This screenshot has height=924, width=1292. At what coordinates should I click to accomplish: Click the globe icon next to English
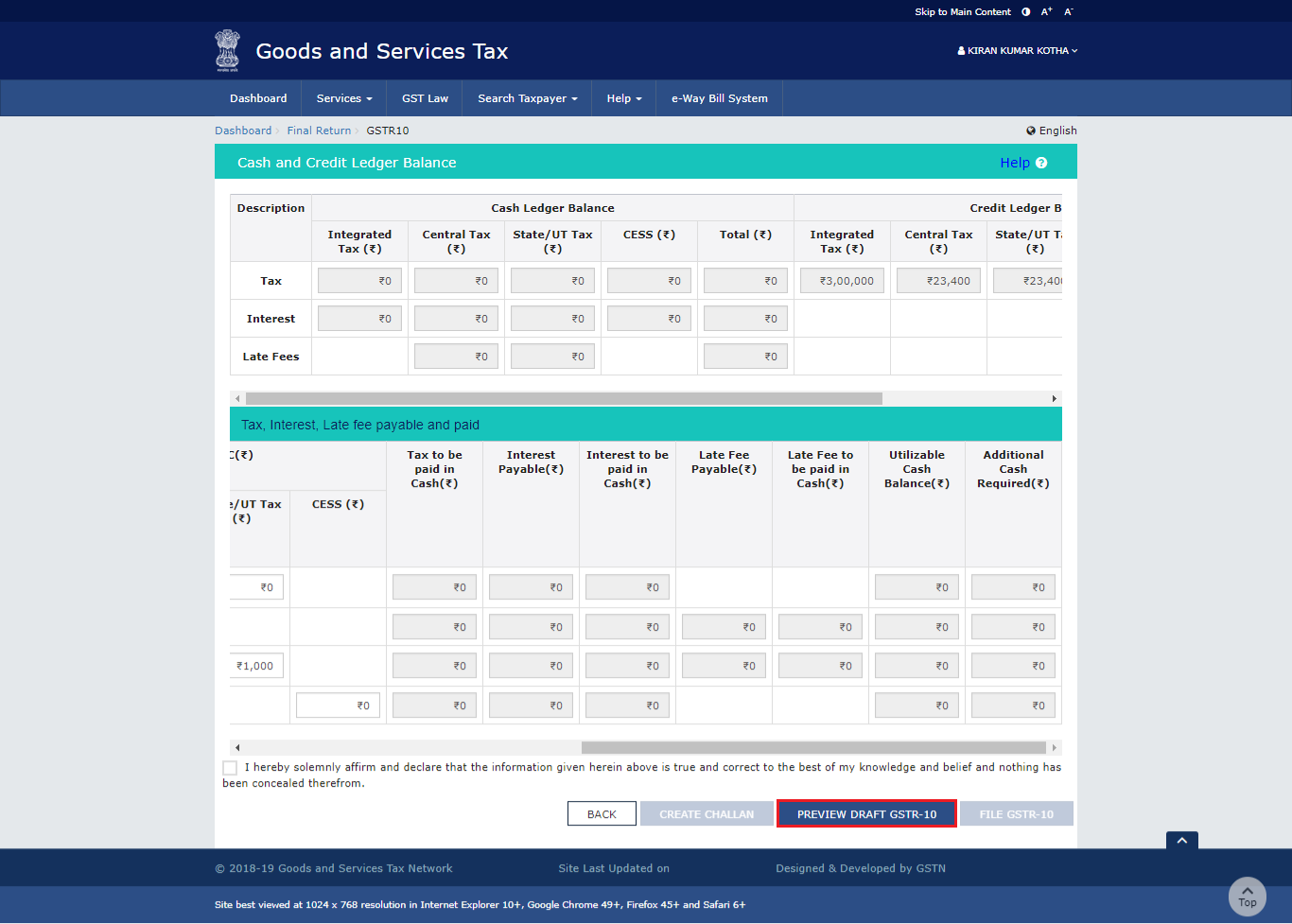pyautogui.click(x=1030, y=131)
